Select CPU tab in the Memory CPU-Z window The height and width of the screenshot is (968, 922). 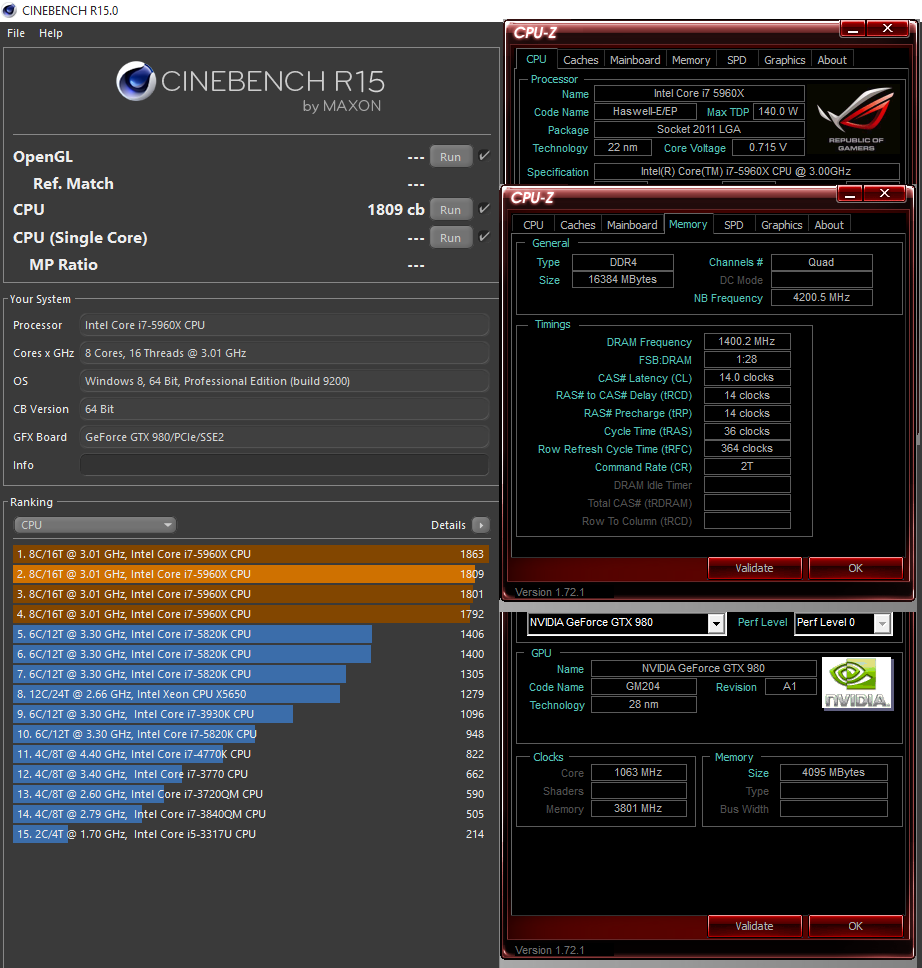533,225
